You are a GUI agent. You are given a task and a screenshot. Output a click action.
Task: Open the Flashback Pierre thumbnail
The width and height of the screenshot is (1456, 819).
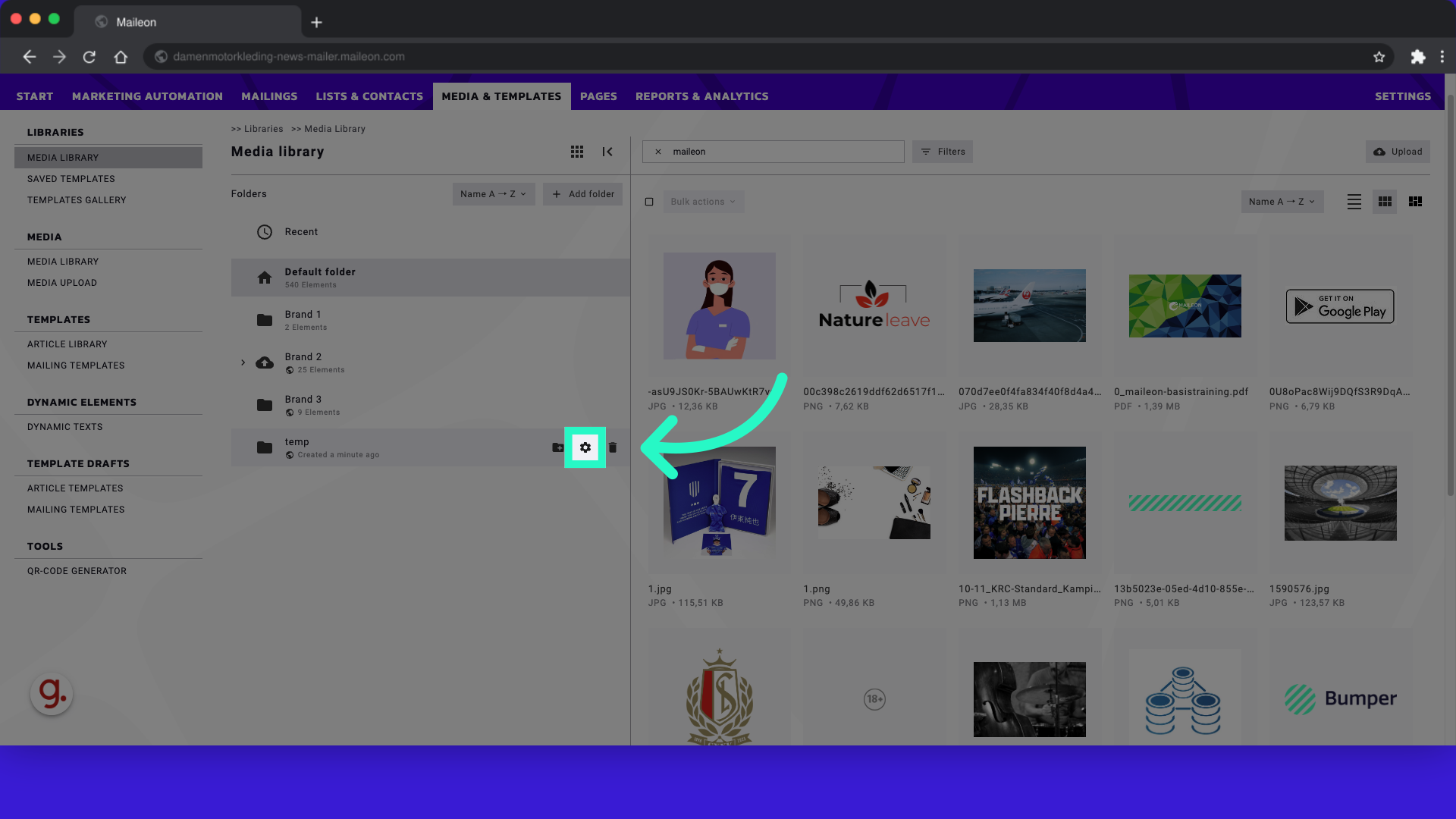1029,503
